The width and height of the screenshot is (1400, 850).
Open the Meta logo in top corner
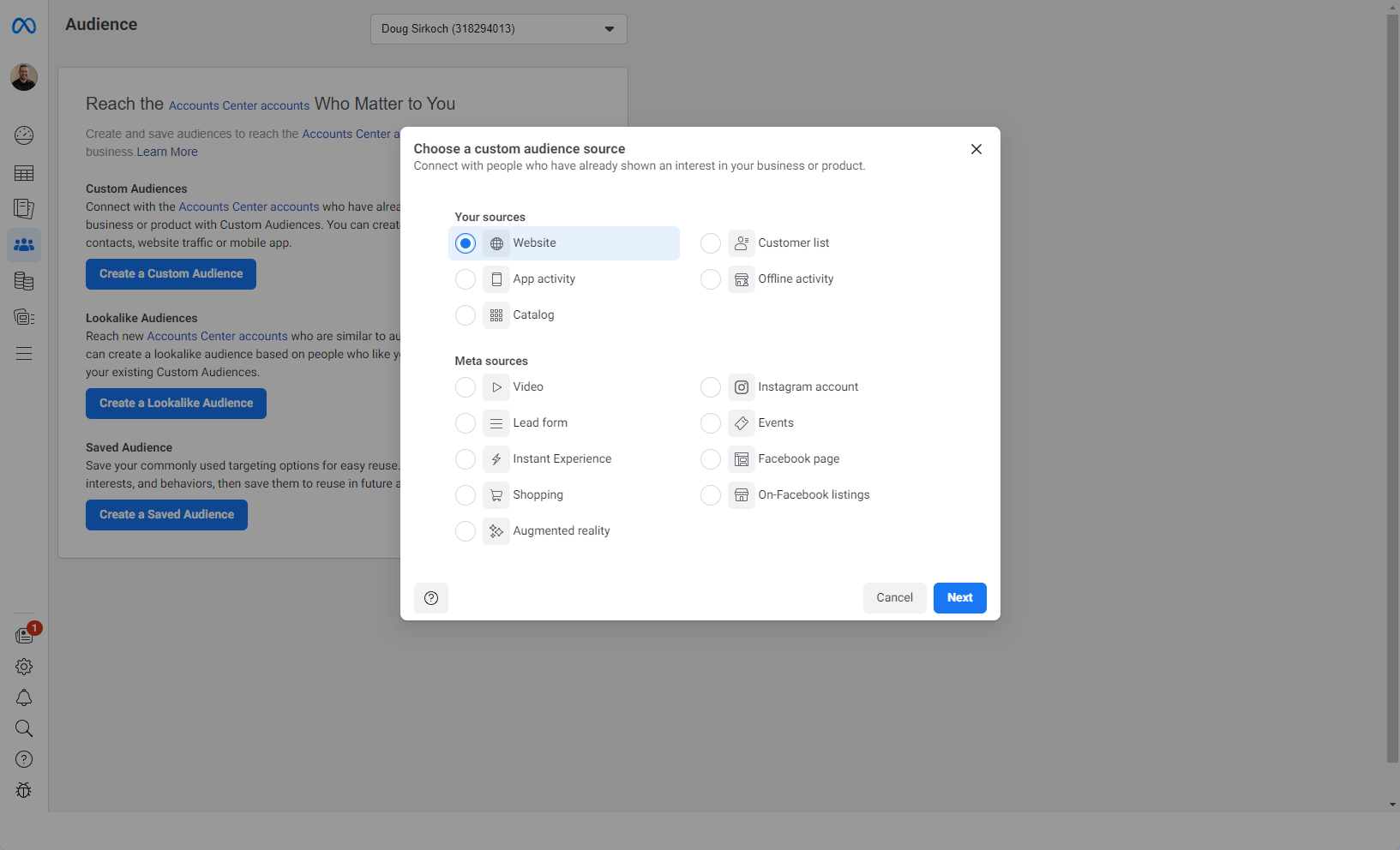(24, 25)
